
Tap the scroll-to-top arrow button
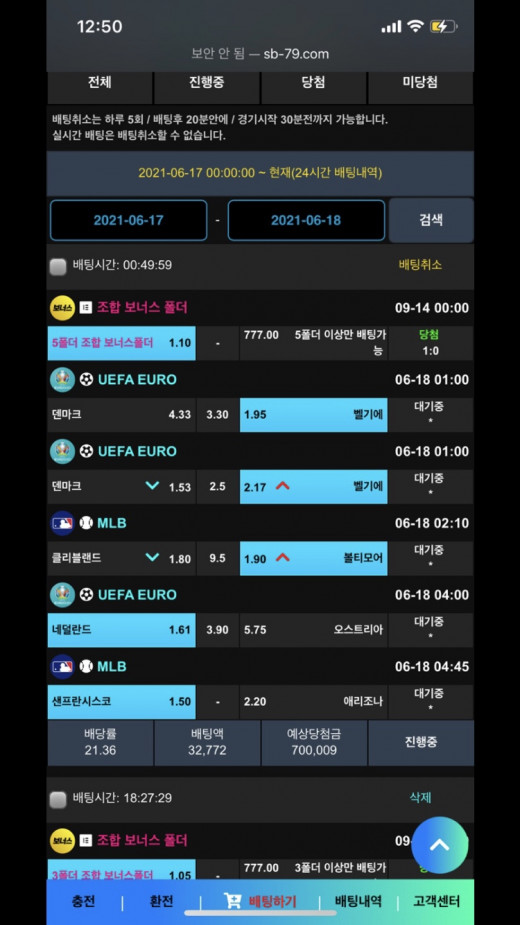tap(439, 845)
